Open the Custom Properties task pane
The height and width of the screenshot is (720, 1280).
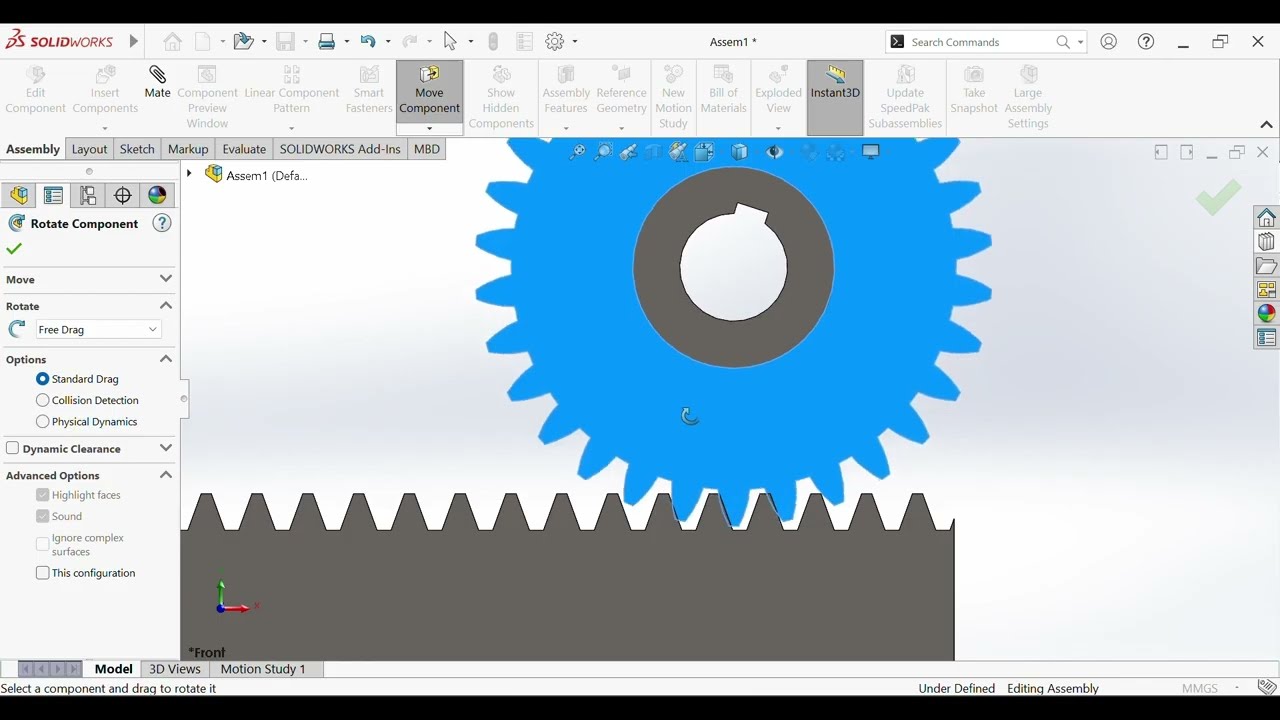coord(1267,338)
